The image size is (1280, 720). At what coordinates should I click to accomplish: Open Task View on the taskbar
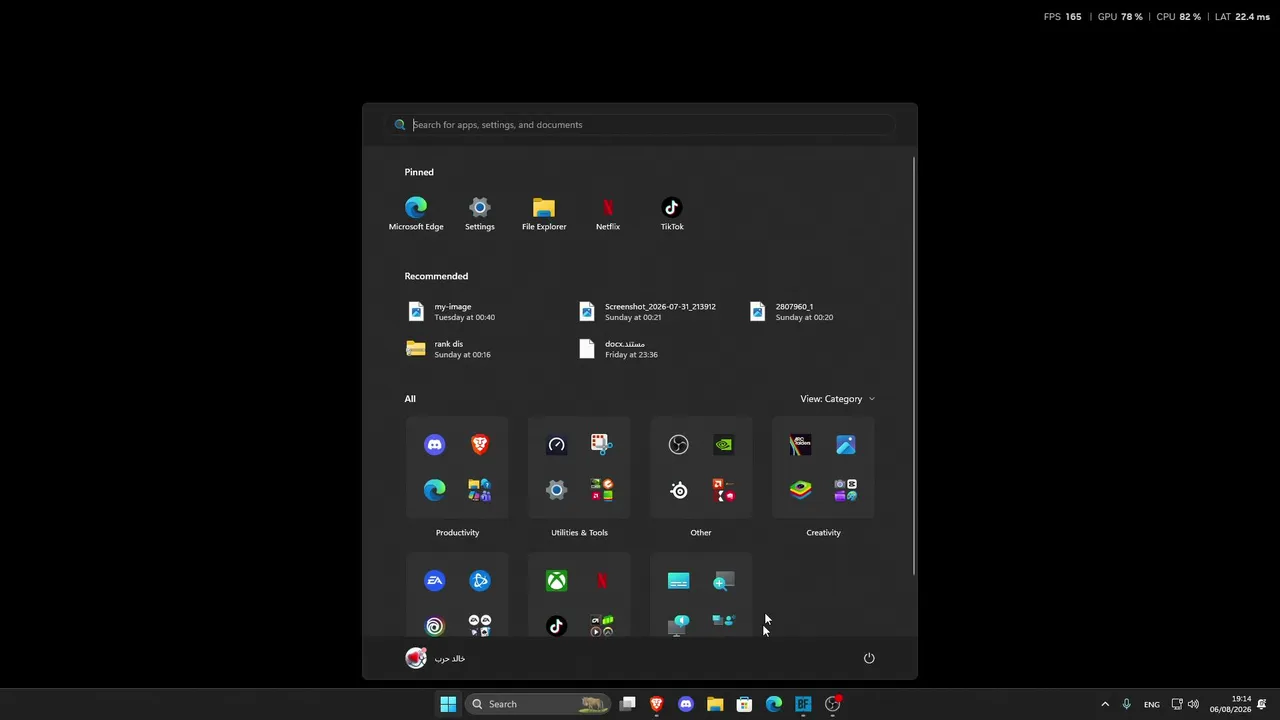[628, 704]
